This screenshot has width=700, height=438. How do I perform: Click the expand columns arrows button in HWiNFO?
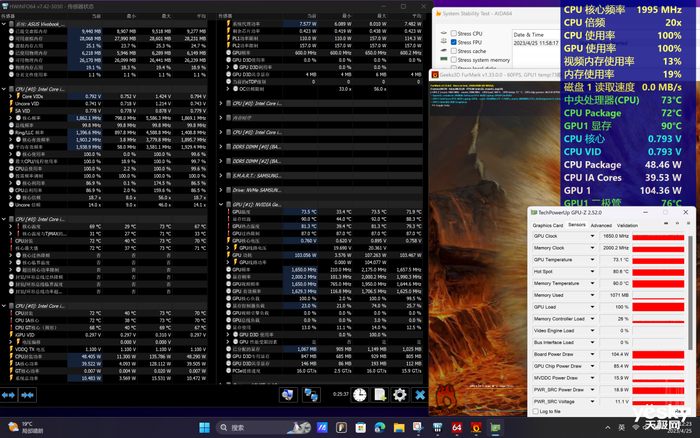click(x=8, y=395)
